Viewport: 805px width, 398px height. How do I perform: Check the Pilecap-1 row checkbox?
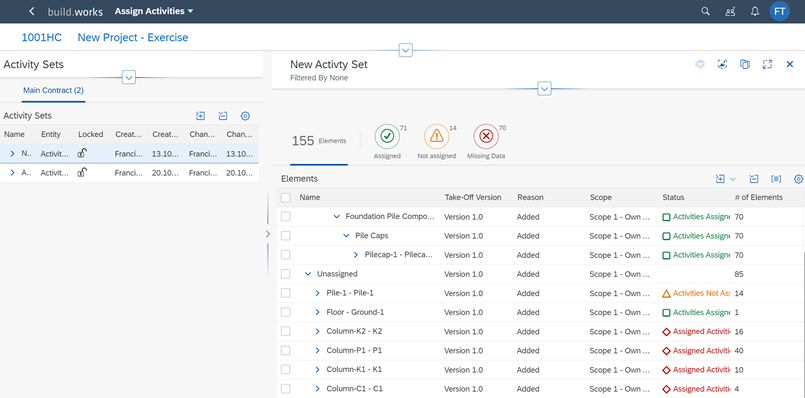(x=285, y=255)
